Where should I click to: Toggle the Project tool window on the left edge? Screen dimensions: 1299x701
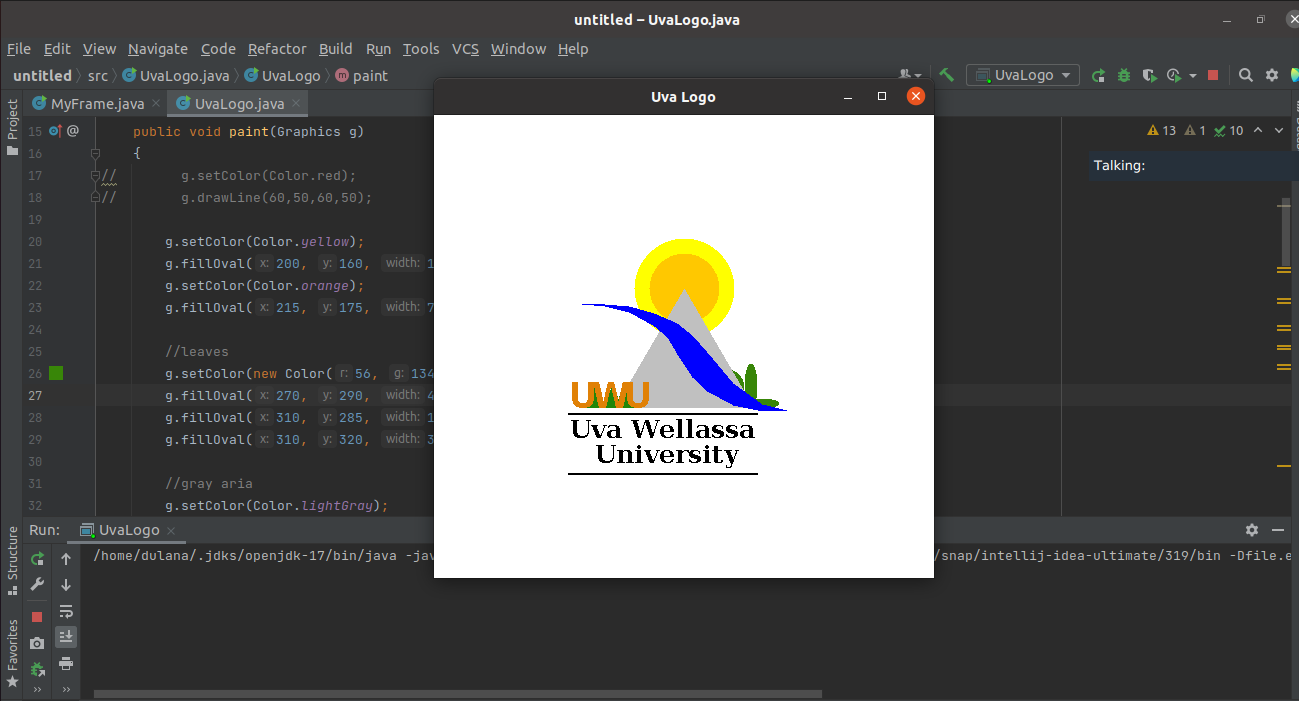click(x=12, y=127)
